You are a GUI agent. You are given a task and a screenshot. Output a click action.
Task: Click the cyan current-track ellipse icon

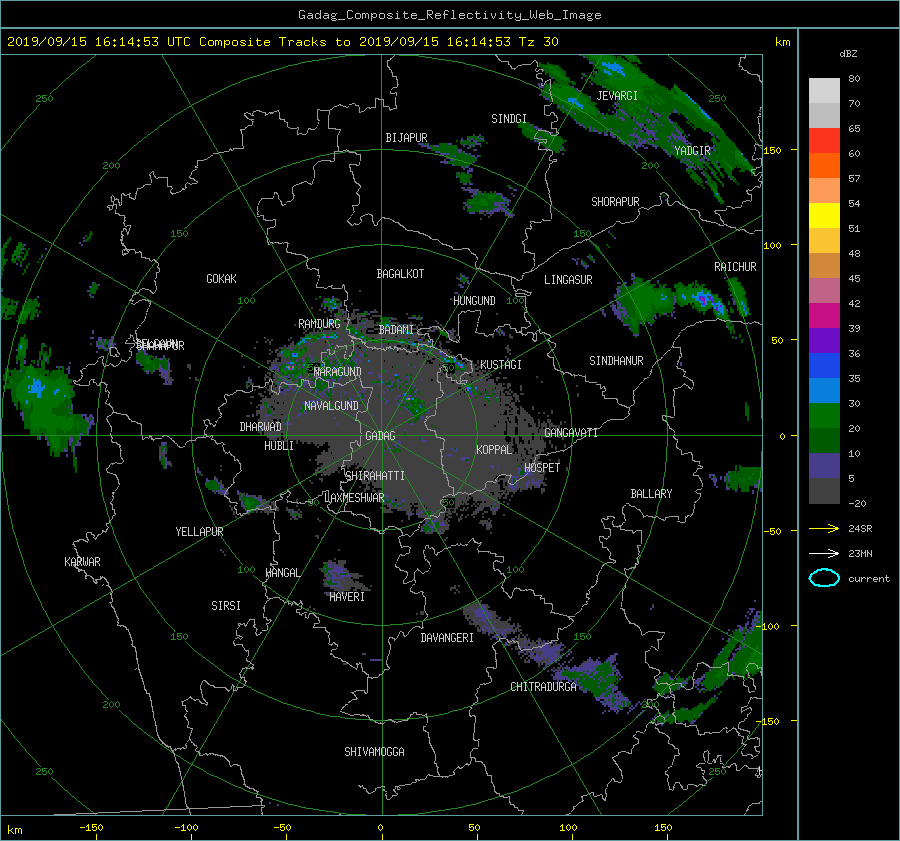tap(824, 578)
